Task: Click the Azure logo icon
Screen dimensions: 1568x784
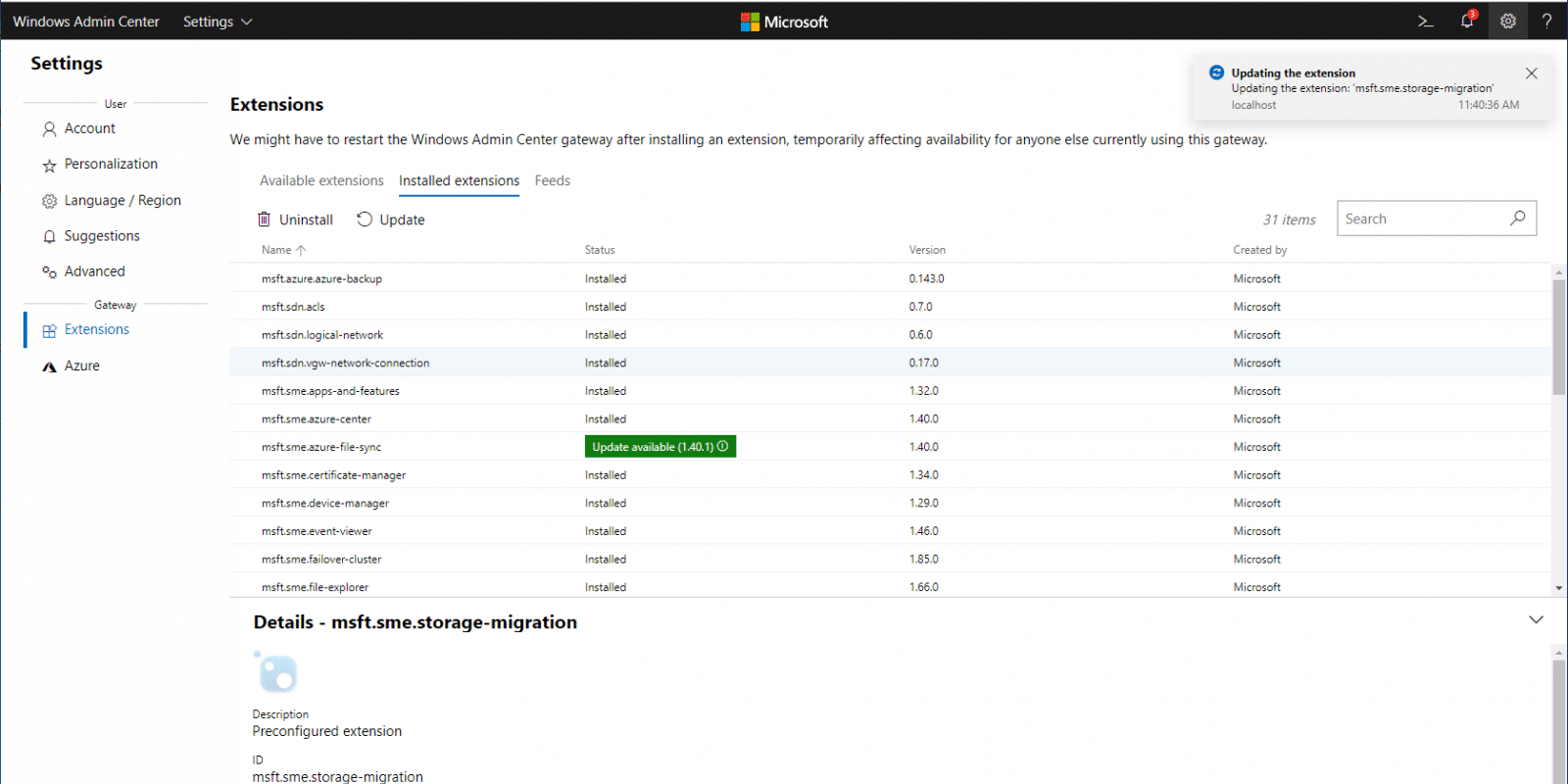Action: (x=49, y=367)
